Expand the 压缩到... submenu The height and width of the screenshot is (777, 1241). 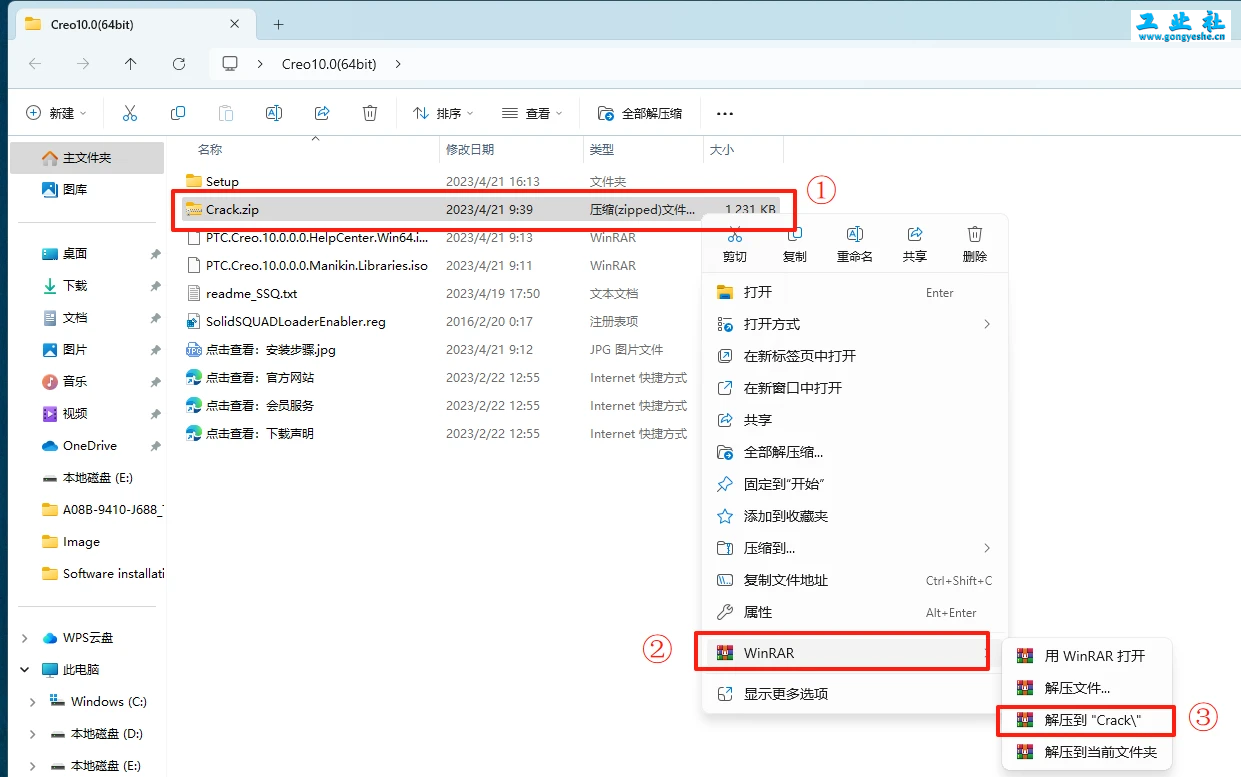(x=987, y=548)
